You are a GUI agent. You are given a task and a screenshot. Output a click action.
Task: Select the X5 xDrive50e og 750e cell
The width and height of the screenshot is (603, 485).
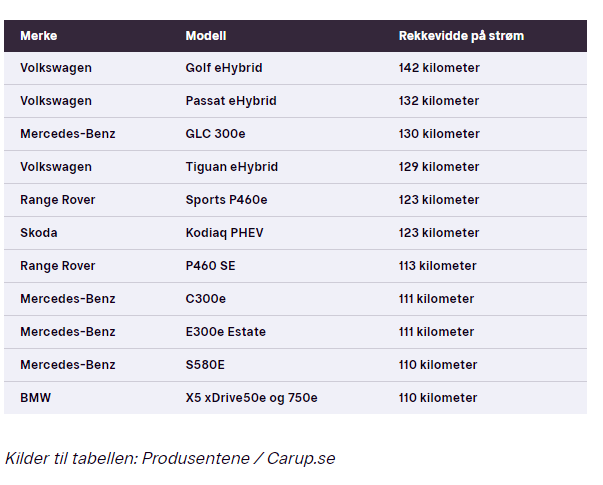click(252, 398)
